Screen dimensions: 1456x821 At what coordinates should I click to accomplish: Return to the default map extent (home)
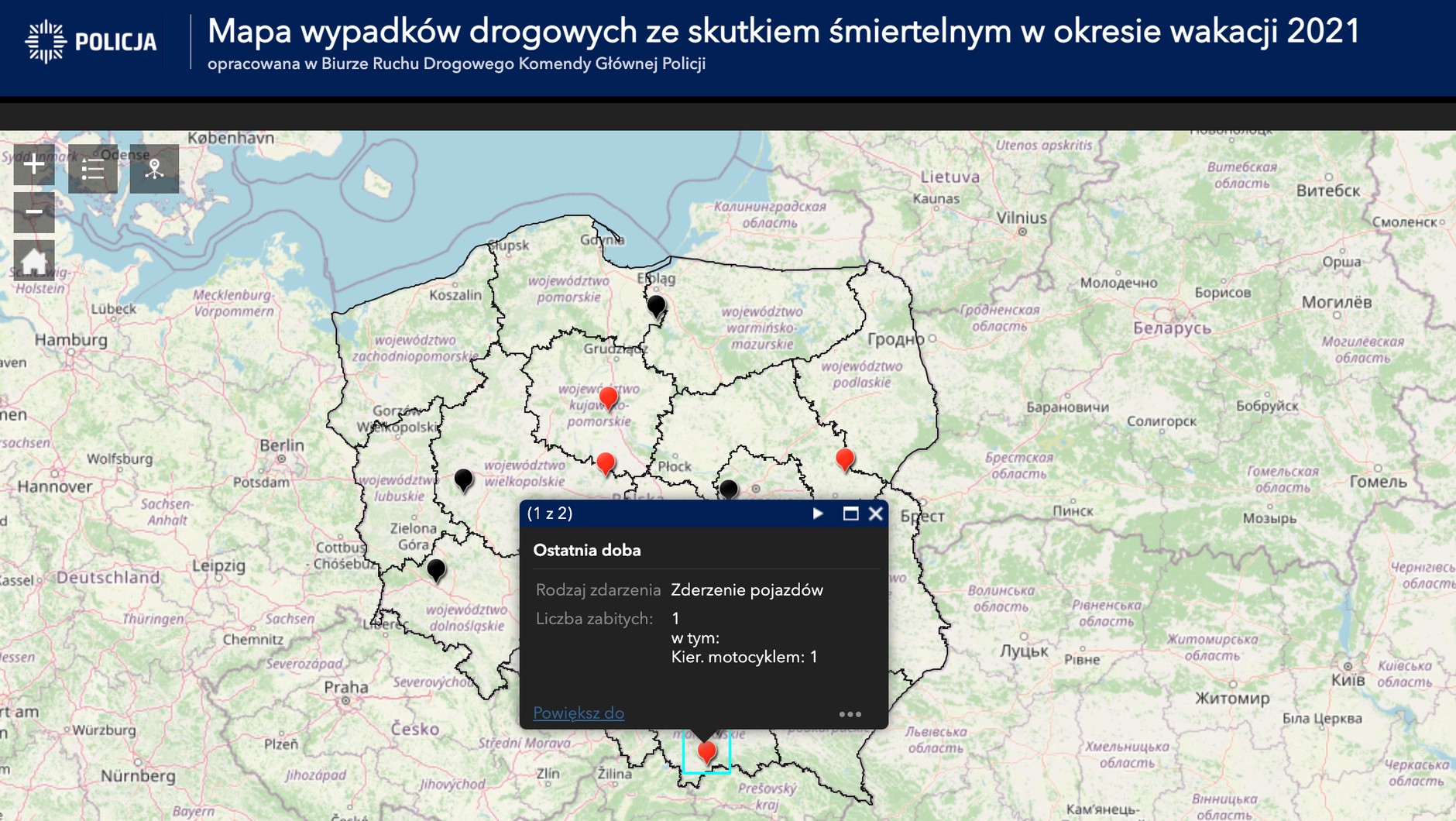[34, 260]
